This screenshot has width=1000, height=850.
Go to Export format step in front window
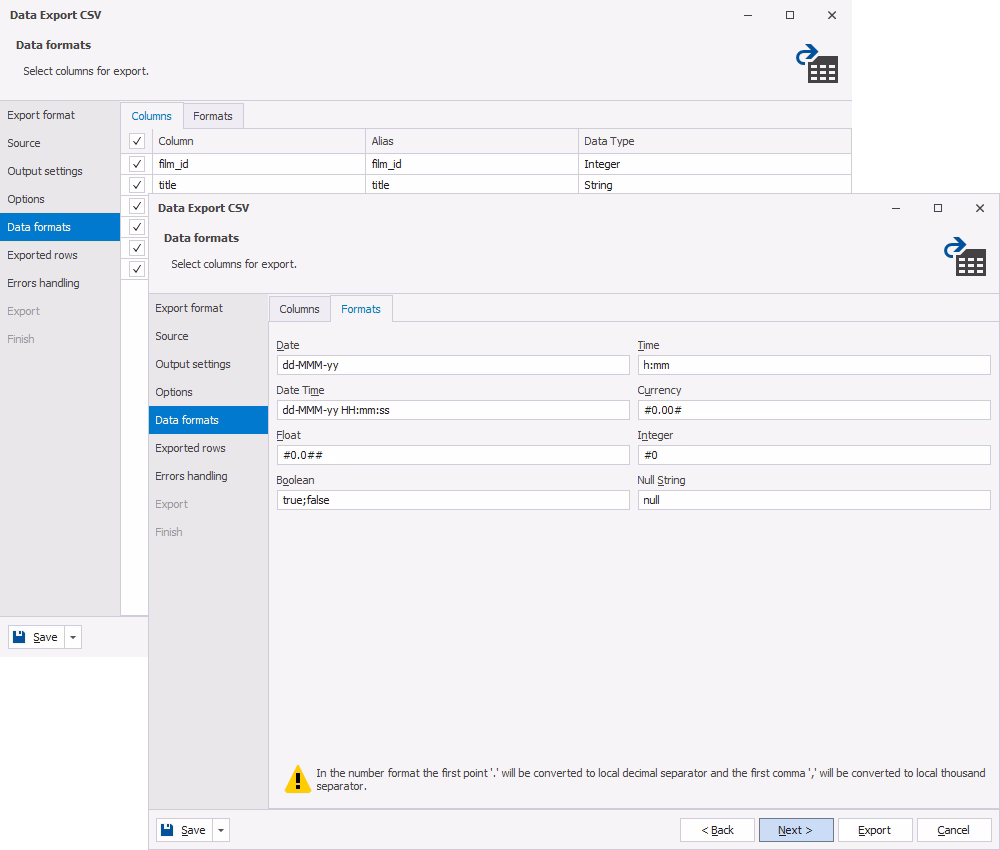tap(208, 308)
